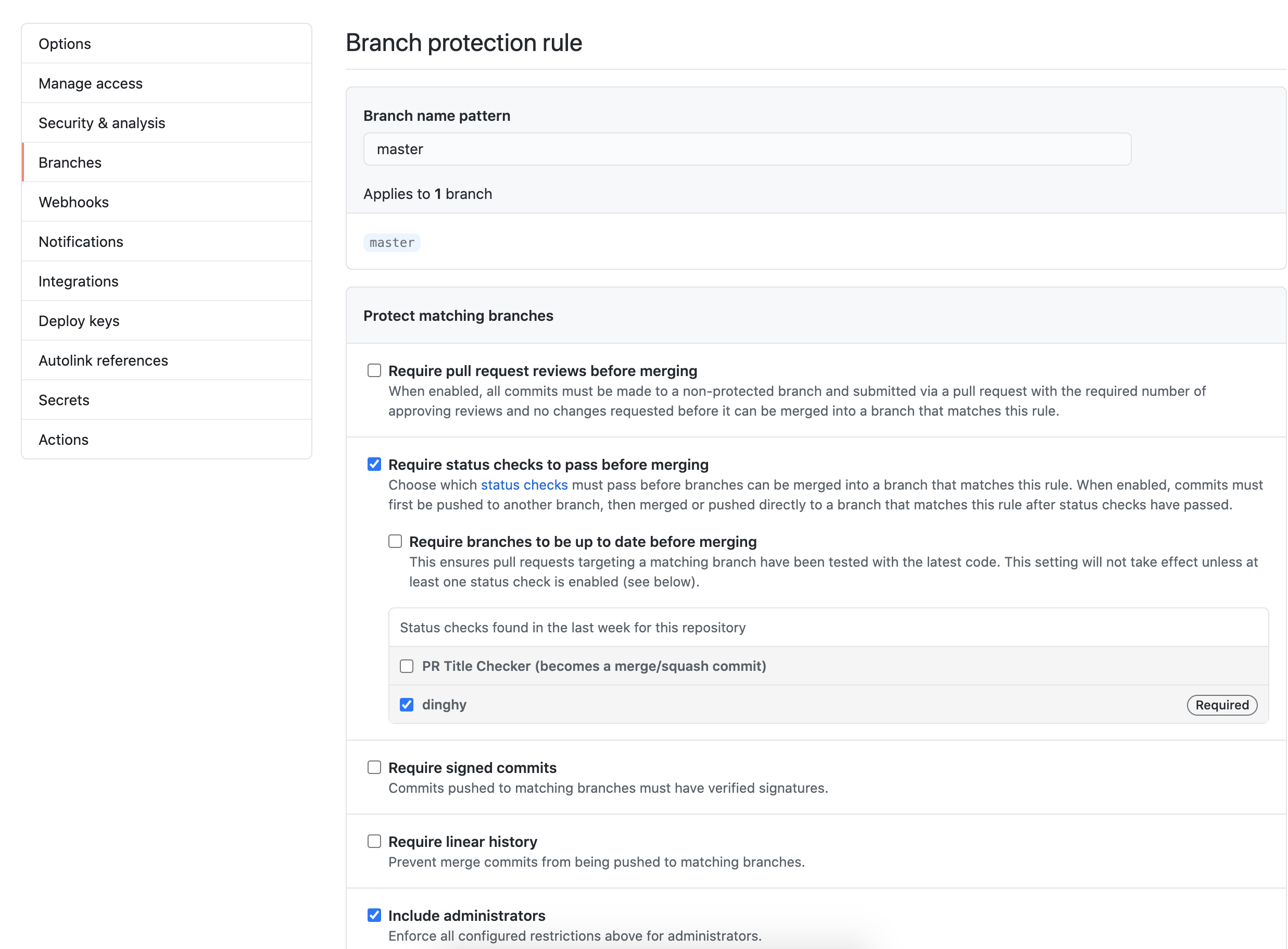Open Autolink references settings
The width and height of the screenshot is (1288, 949).
coord(104,360)
